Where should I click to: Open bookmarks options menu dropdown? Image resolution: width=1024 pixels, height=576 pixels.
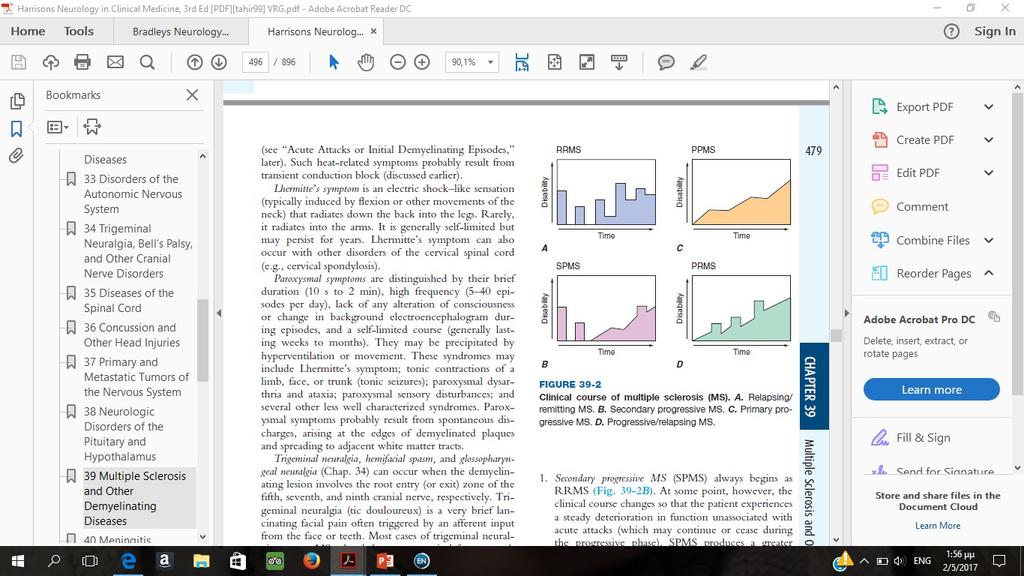[x=57, y=127]
